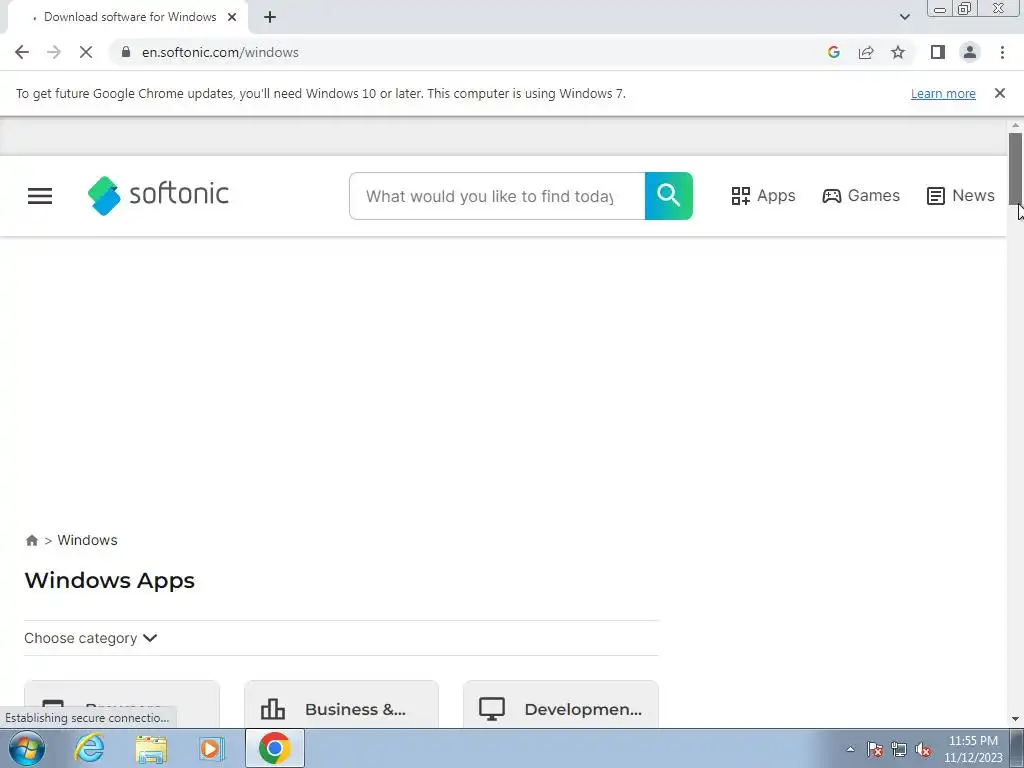Screen dimensions: 1024x768
Task: Open the Games section in Softonic header
Action: (861, 196)
